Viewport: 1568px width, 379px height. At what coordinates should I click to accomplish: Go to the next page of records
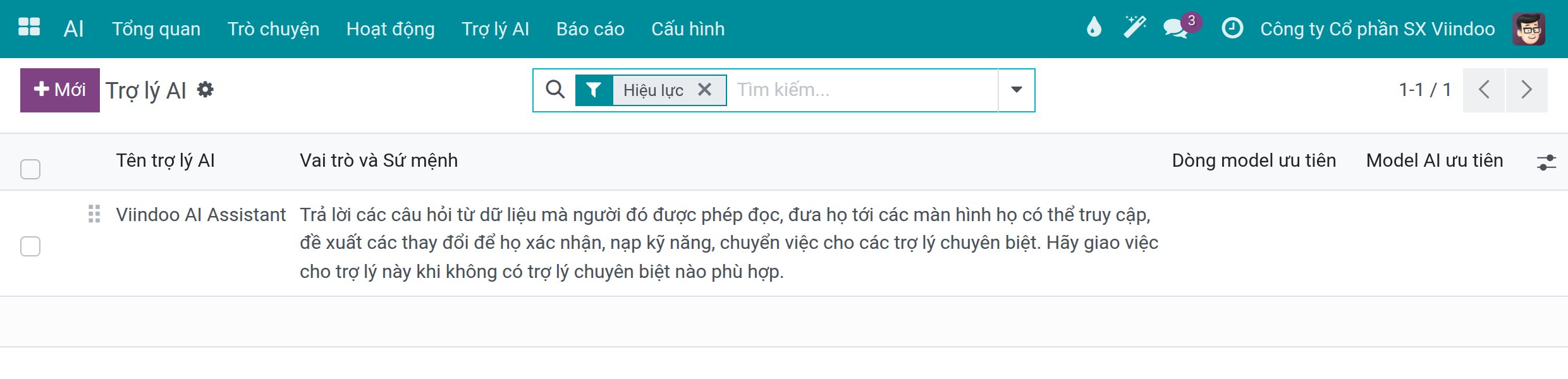coord(1527,90)
